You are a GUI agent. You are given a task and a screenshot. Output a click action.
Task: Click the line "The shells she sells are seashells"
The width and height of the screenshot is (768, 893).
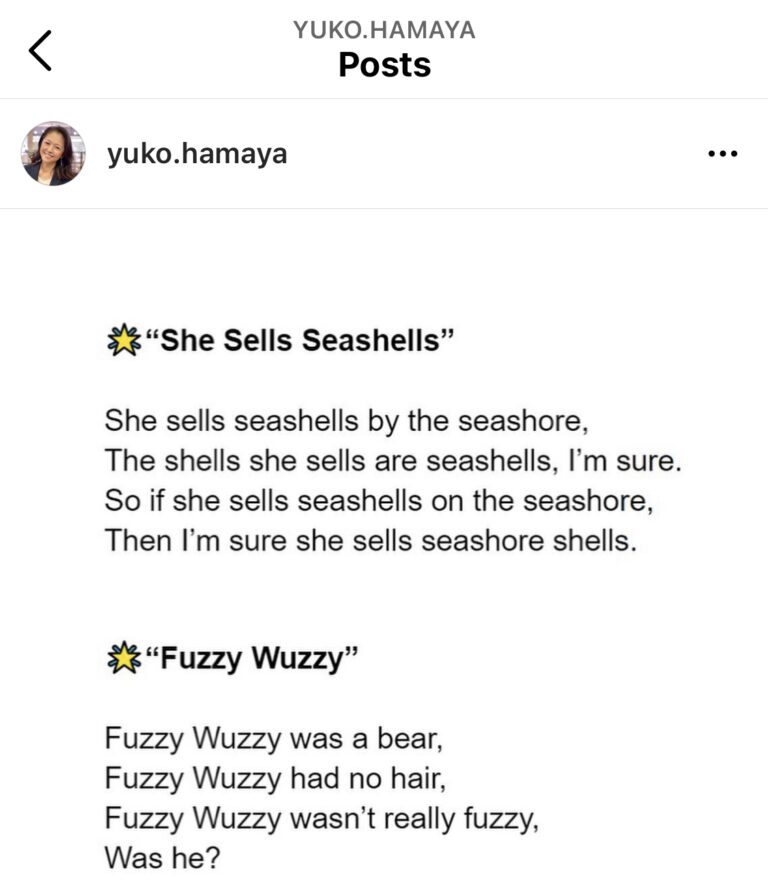(x=392, y=461)
